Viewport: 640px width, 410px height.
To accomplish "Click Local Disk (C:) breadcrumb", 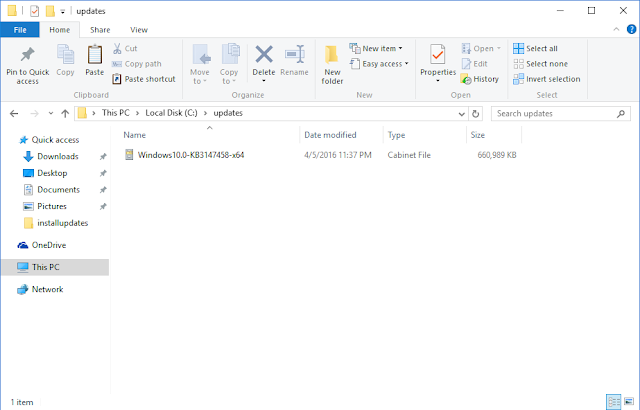I will (171, 113).
